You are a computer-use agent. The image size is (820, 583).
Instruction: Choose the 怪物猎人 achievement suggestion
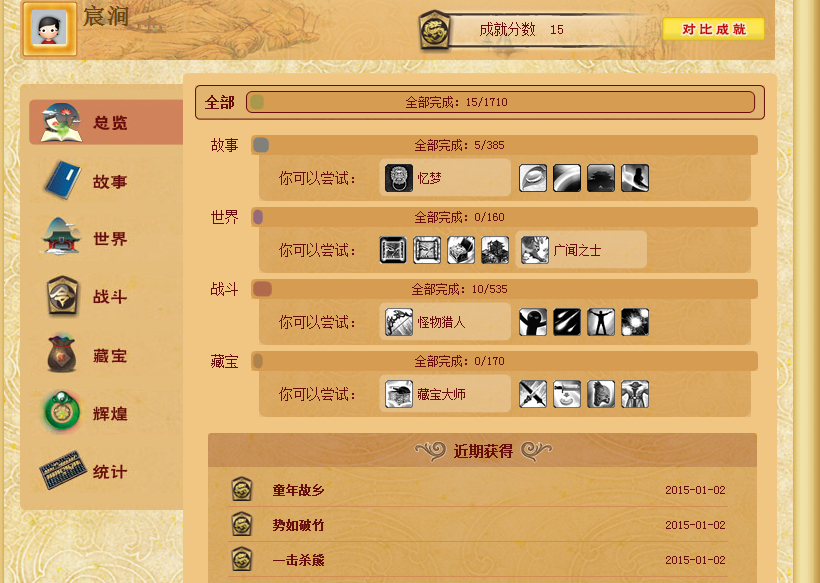tap(445, 322)
